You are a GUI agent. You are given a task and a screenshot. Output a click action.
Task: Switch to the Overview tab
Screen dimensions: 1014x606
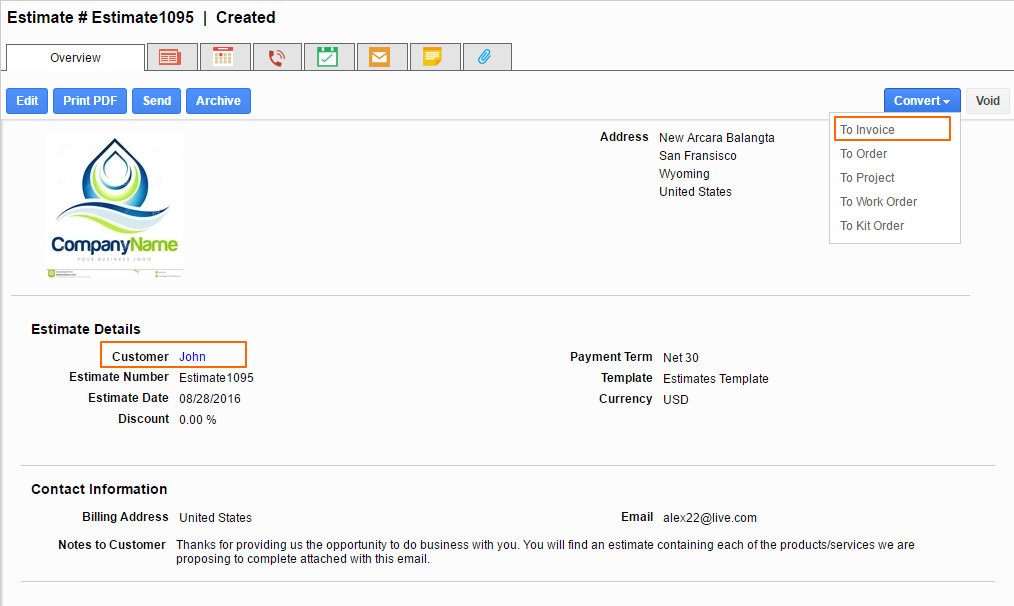pyautogui.click(x=76, y=58)
